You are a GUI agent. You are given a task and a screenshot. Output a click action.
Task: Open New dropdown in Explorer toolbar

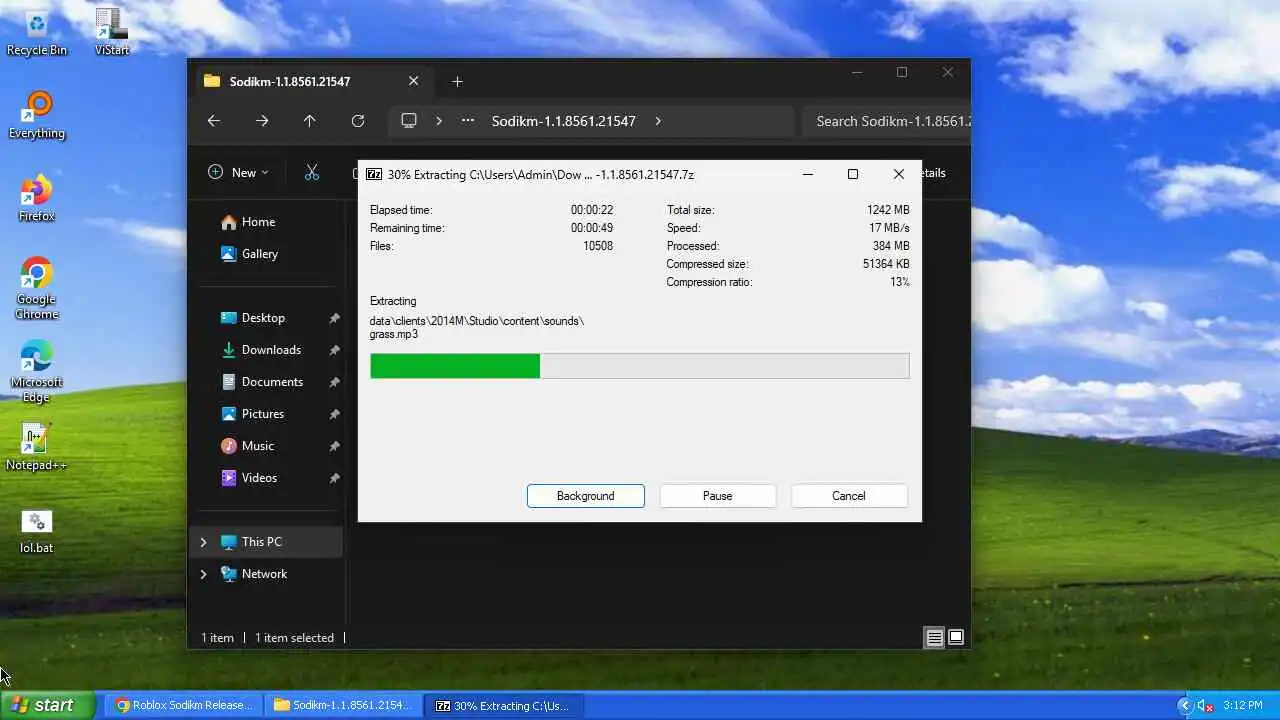[x=238, y=173]
